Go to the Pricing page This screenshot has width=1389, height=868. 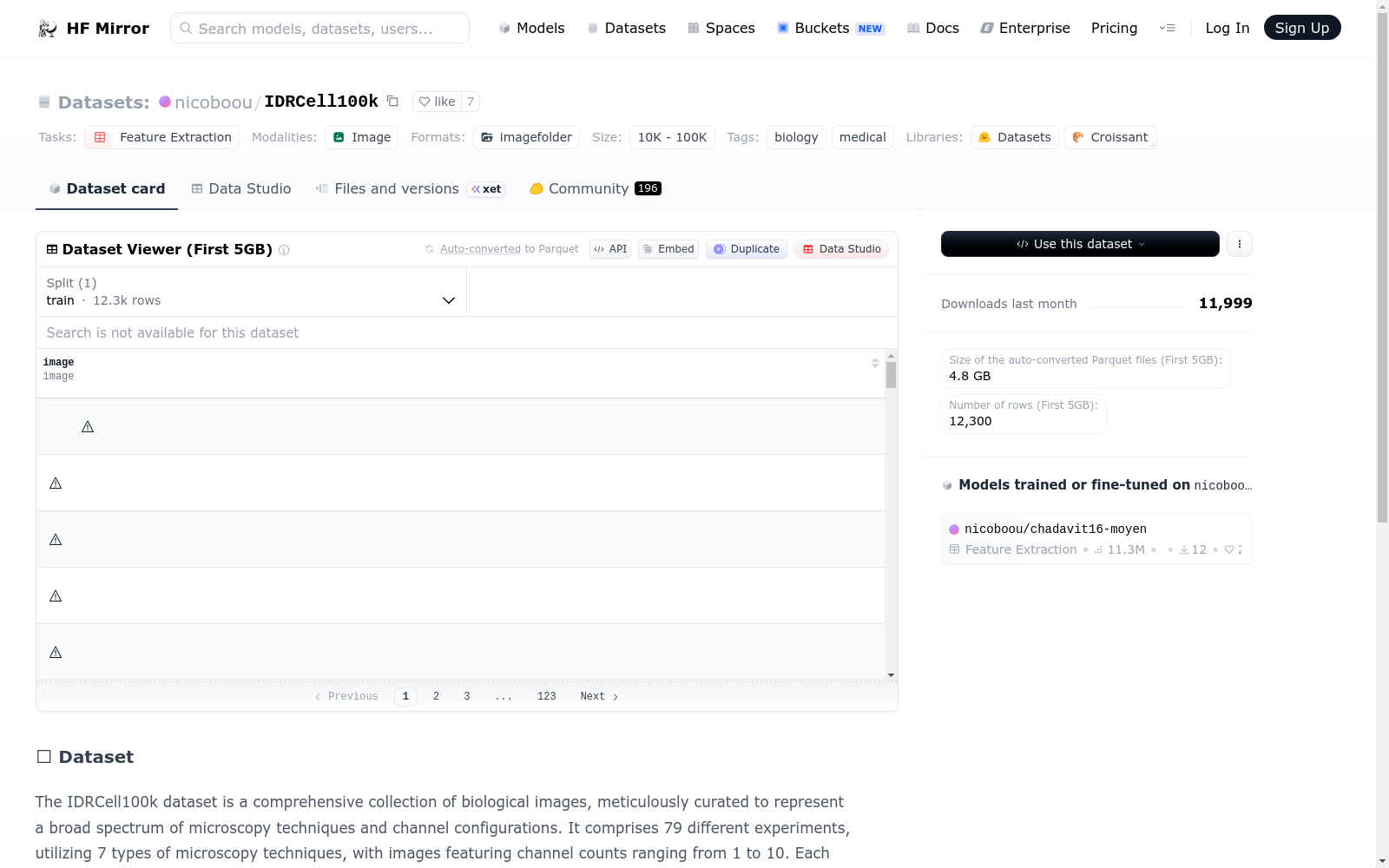pyautogui.click(x=1114, y=28)
